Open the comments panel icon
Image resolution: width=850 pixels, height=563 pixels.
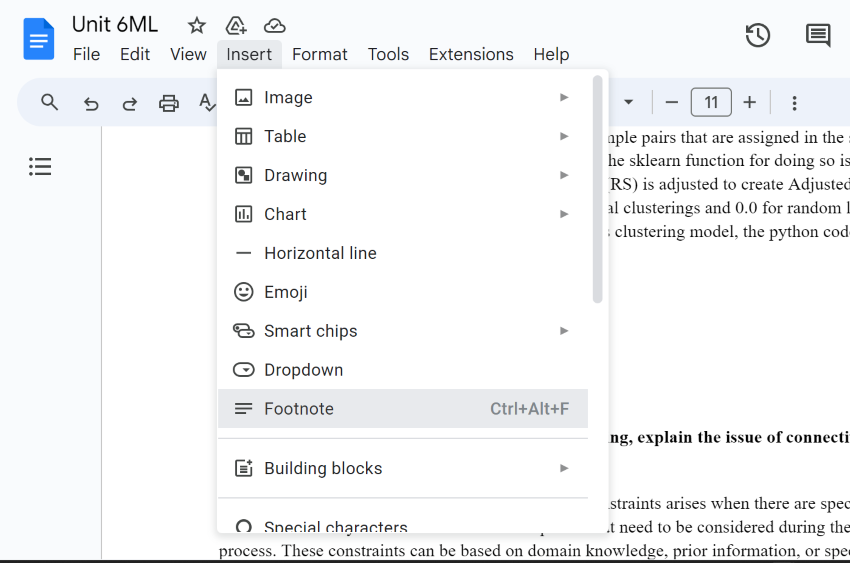click(817, 36)
